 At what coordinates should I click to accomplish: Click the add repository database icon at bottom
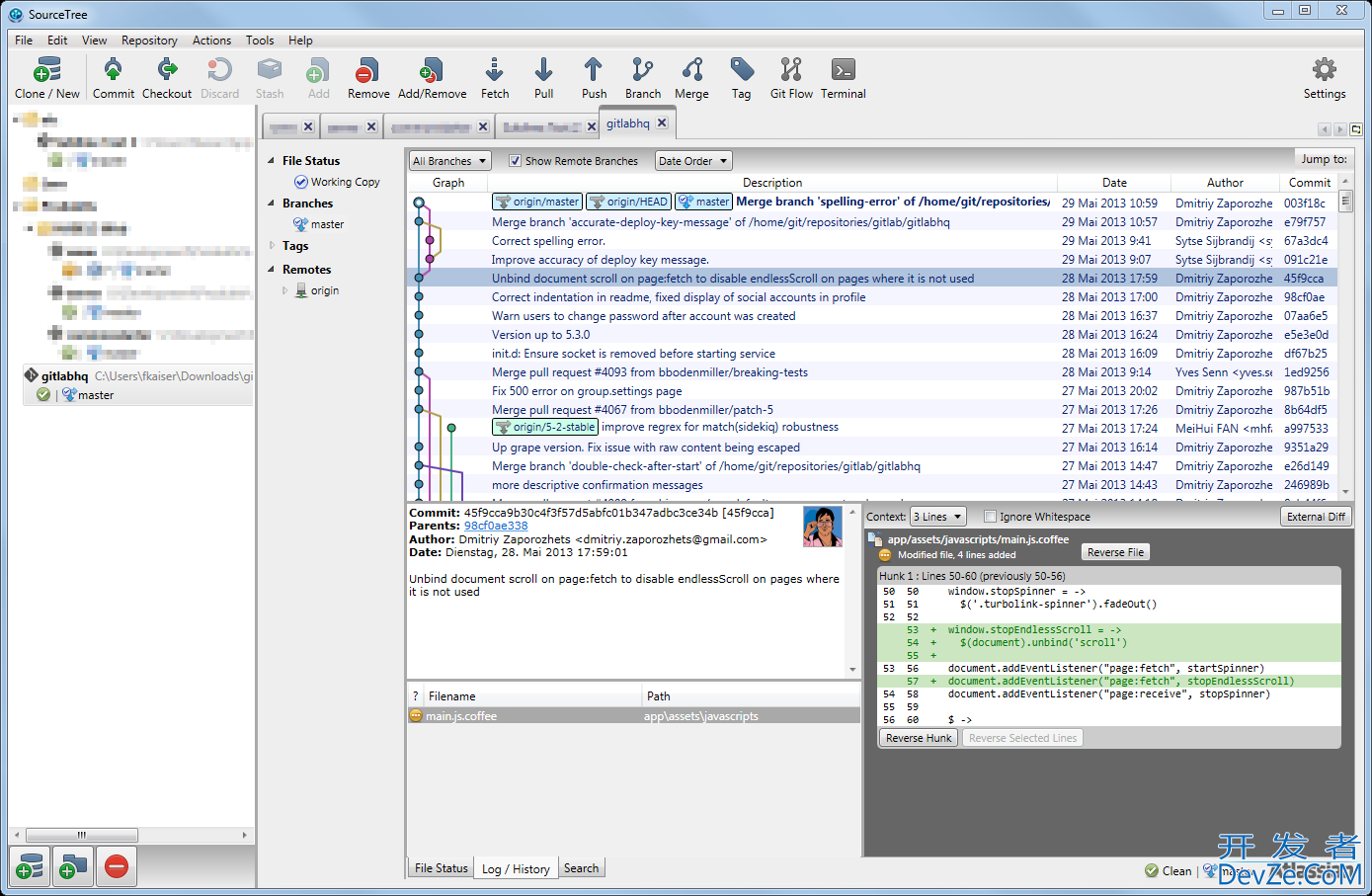[31, 867]
